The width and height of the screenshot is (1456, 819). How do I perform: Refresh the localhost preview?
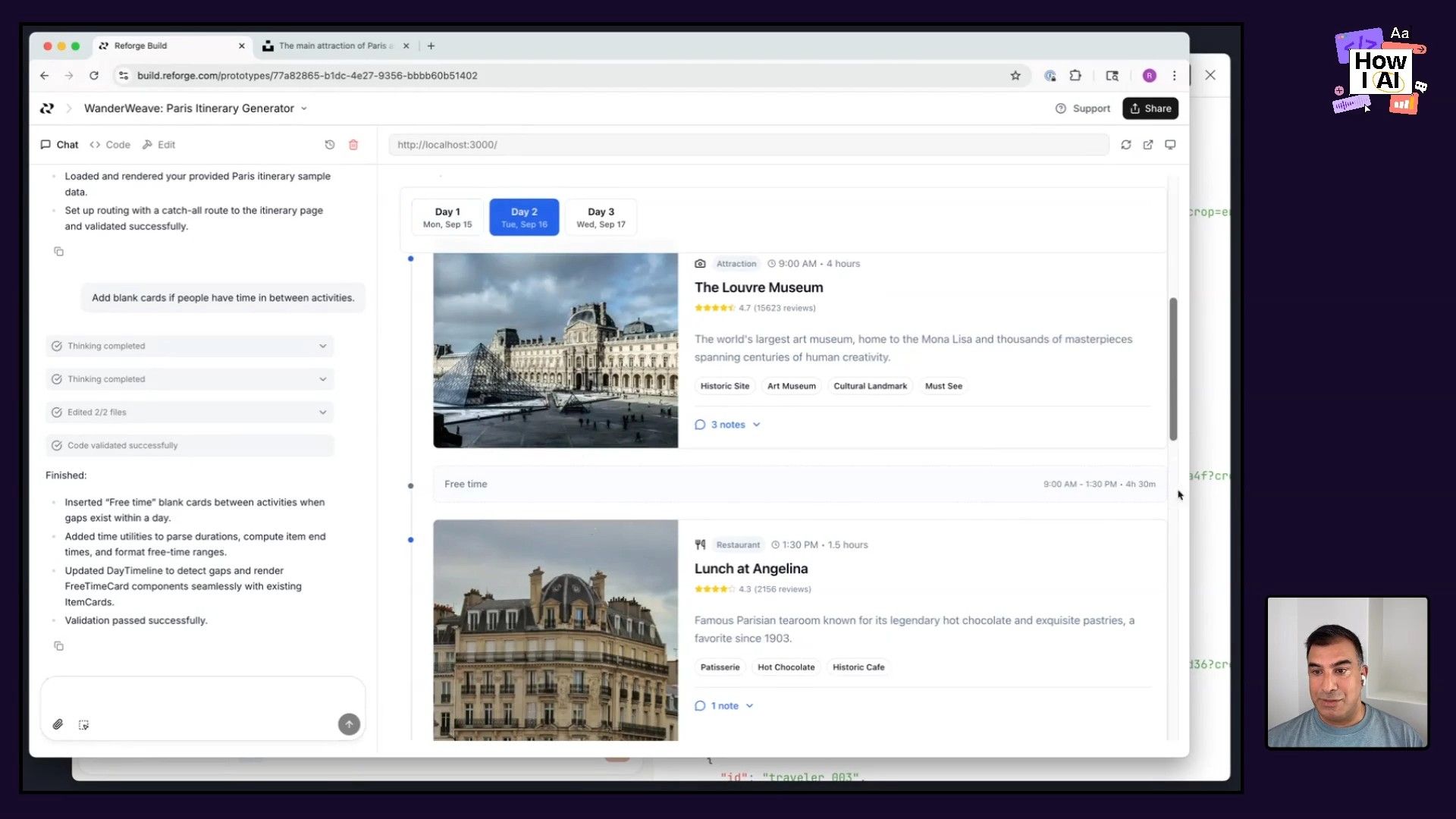1125,145
